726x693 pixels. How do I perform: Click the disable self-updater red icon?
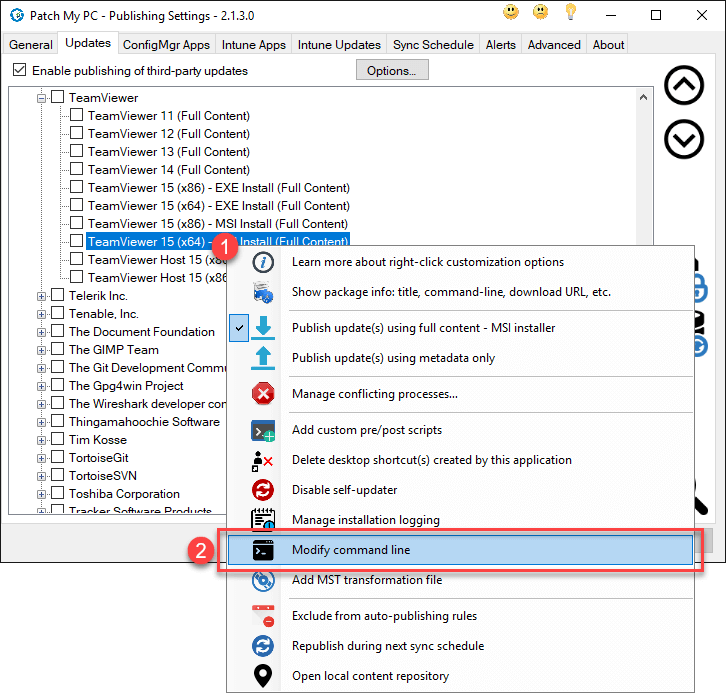(x=263, y=490)
